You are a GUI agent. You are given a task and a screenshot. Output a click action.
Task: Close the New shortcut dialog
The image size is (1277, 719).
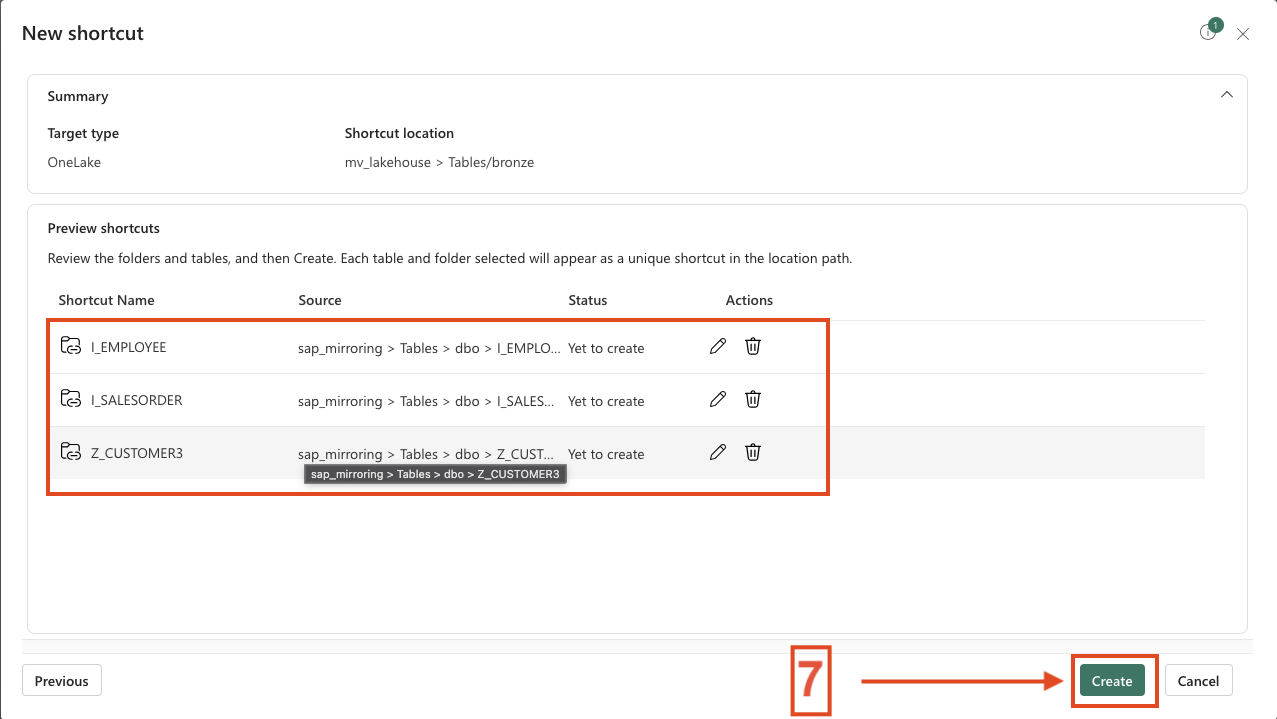(1243, 34)
